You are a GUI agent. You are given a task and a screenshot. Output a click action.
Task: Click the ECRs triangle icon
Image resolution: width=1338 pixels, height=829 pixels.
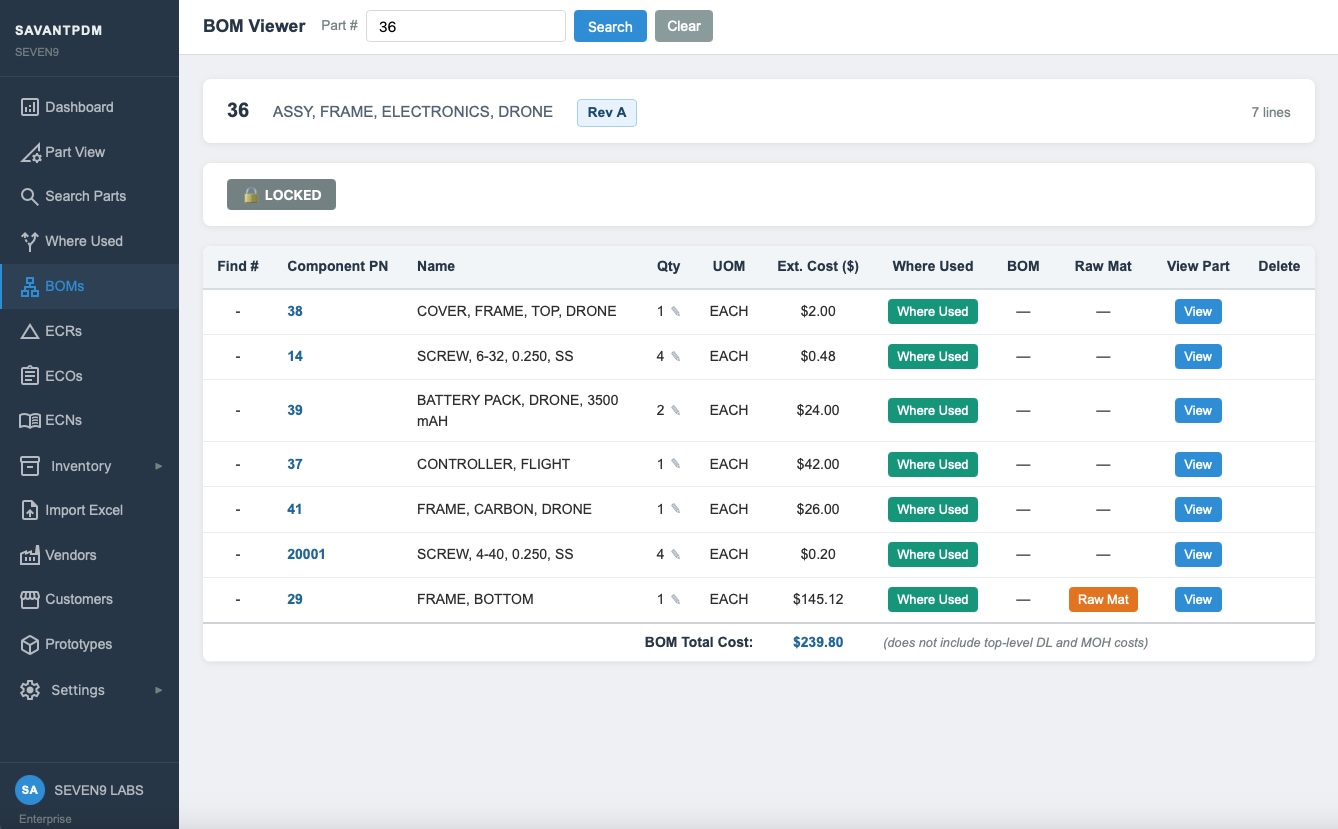pyautogui.click(x=30, y=331)
